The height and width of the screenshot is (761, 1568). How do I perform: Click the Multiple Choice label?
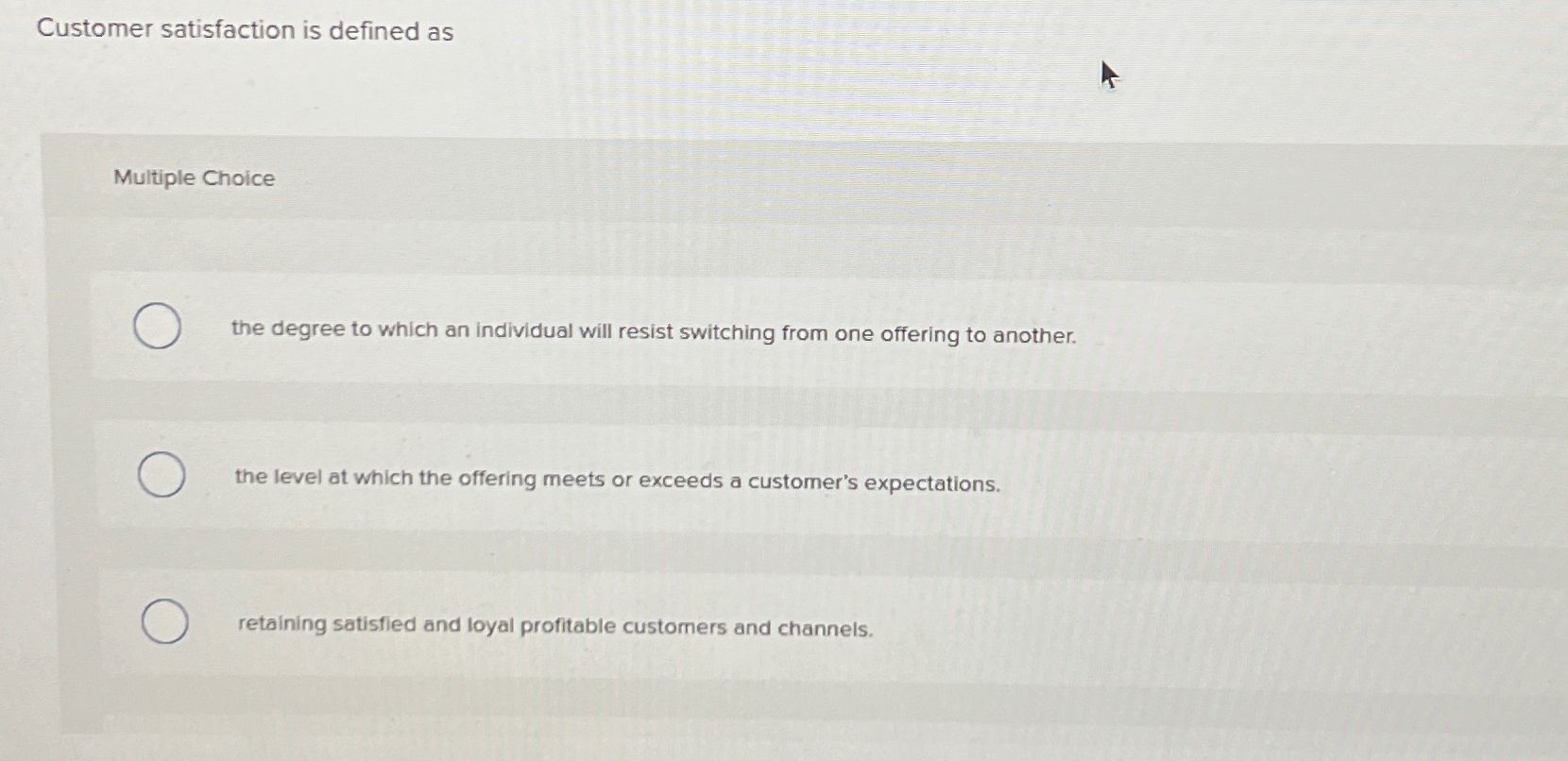[x=192, y=178]
